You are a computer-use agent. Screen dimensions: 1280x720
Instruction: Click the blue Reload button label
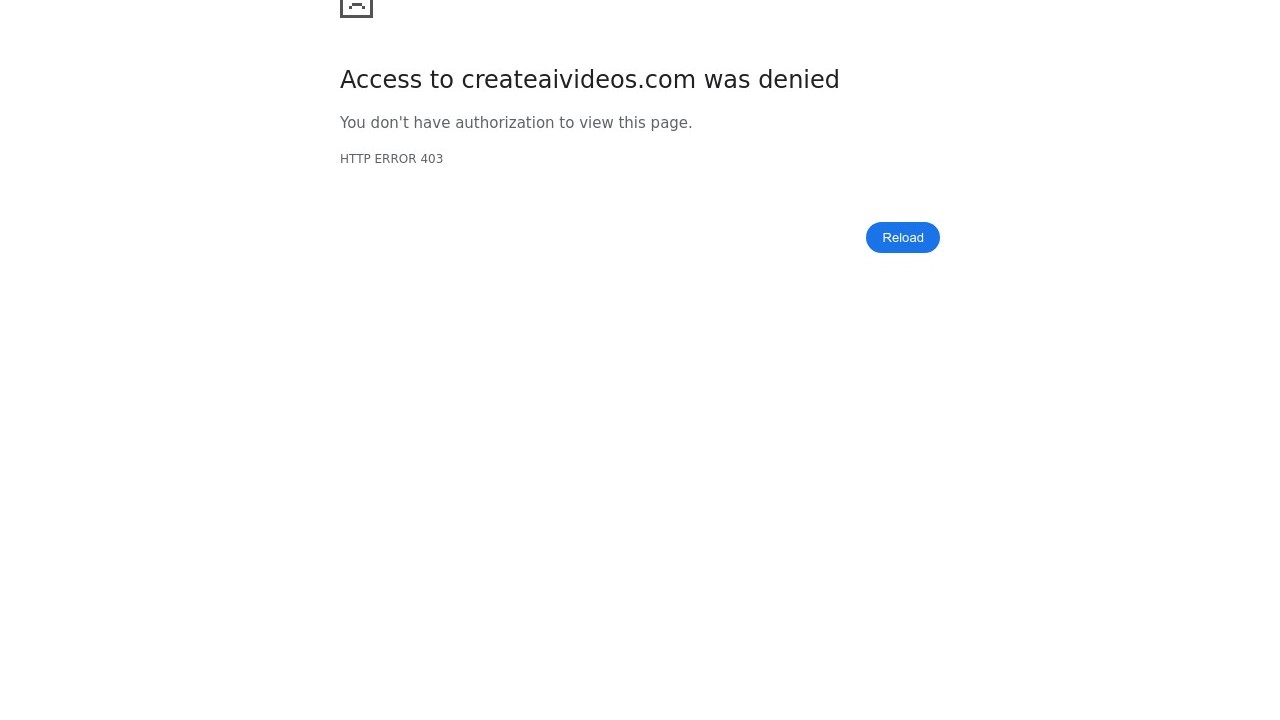click(x=903, y=237)
